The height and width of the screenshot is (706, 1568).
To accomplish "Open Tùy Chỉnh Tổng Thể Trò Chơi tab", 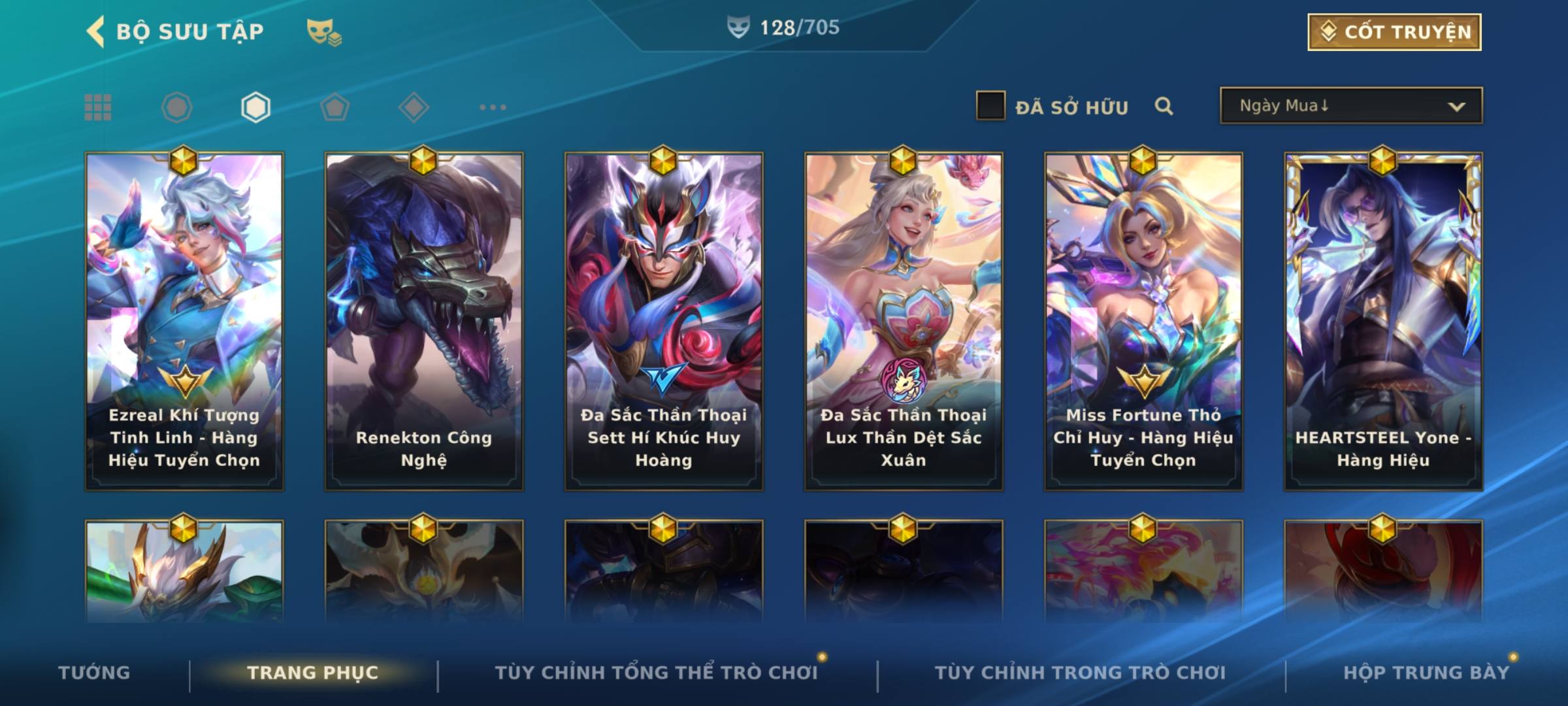I will (656, 673).
